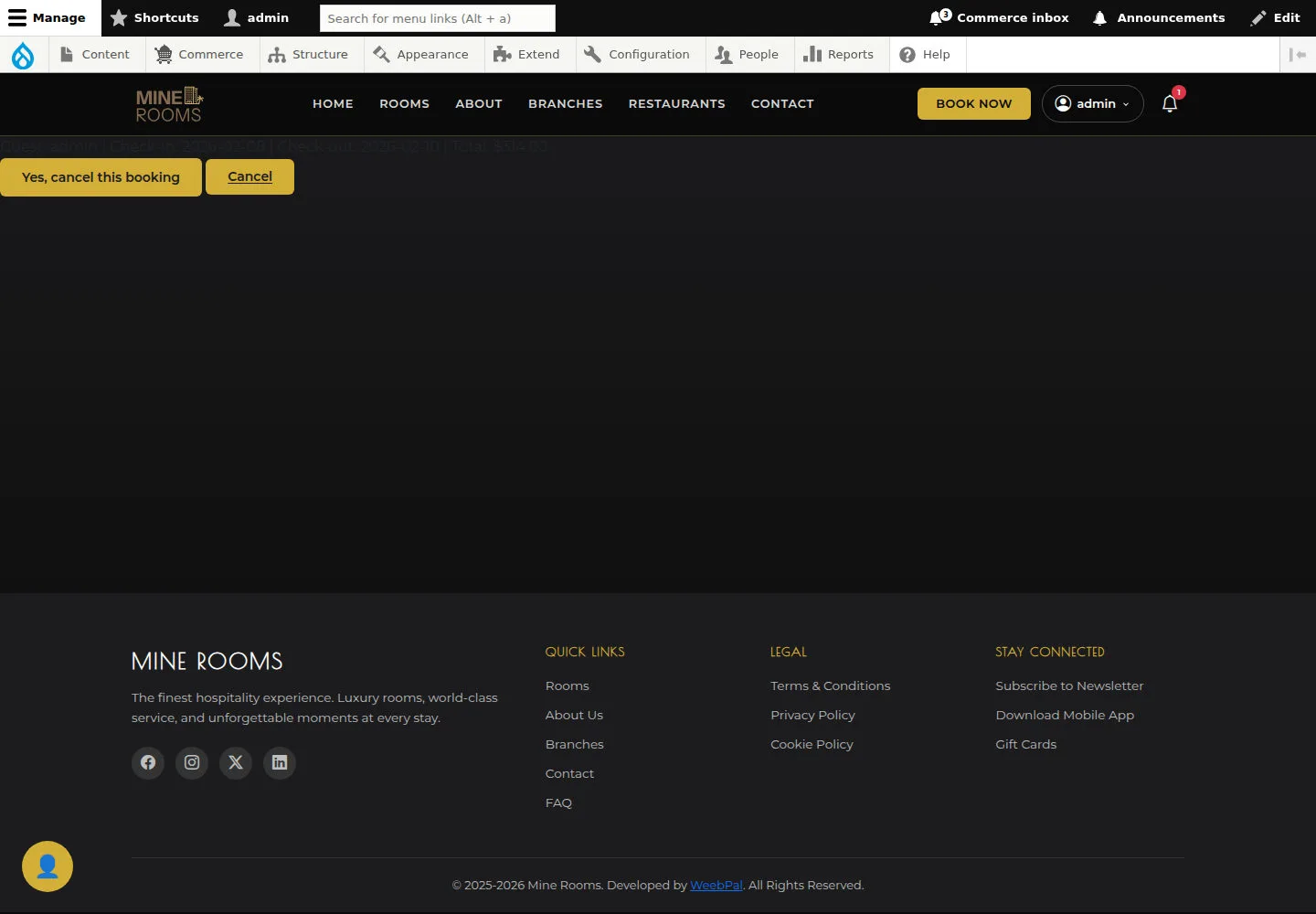Click the notification bell icon
This screenshot has width=1316, height=914.
(x=1170, y=103)
